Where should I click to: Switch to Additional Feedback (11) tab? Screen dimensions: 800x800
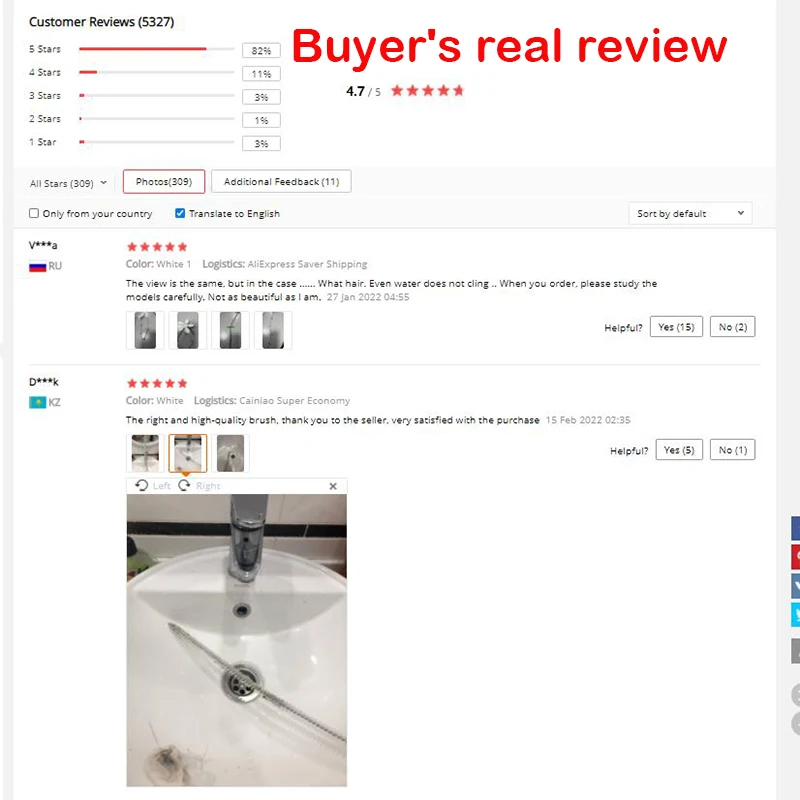pos(281,182)
